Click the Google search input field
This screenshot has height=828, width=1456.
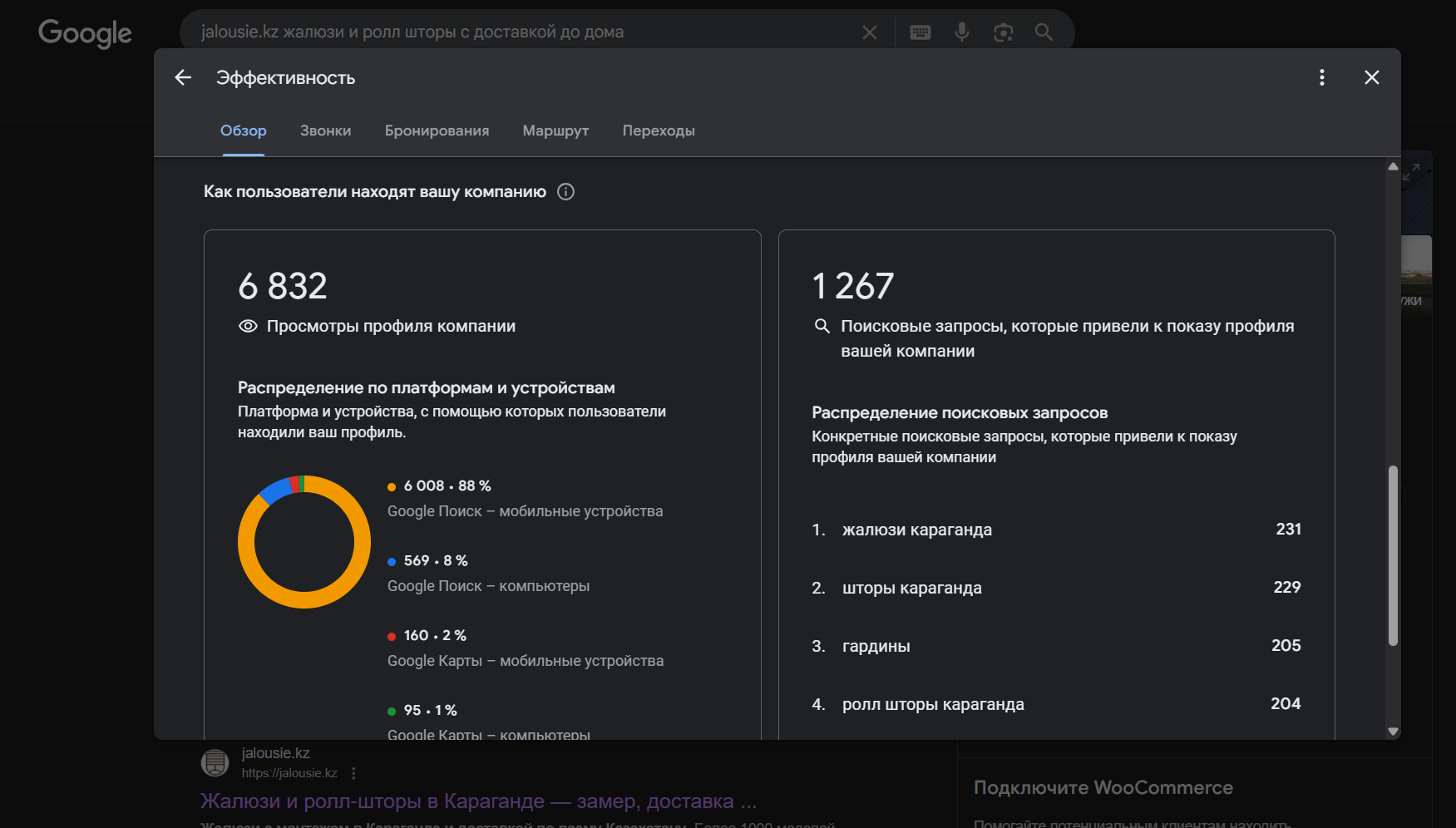coord(524,32)
